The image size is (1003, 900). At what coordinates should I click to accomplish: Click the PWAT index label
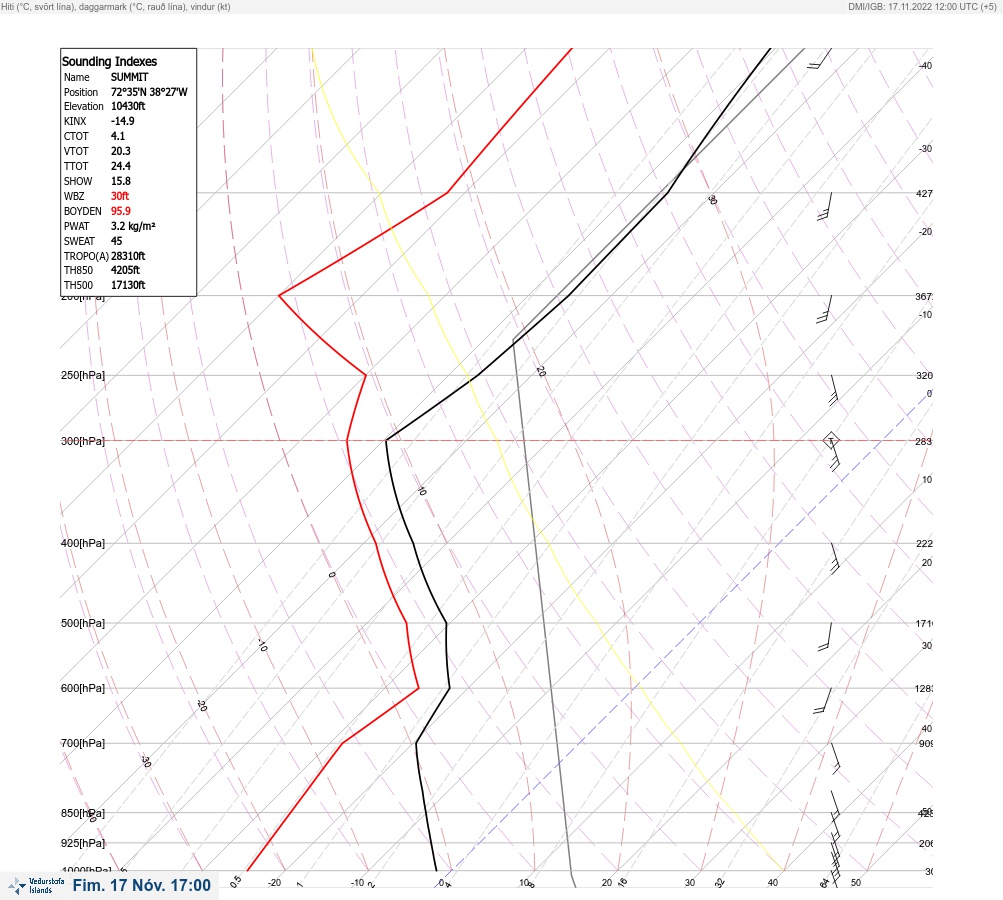pyautogui.click(x=77, y=226)
